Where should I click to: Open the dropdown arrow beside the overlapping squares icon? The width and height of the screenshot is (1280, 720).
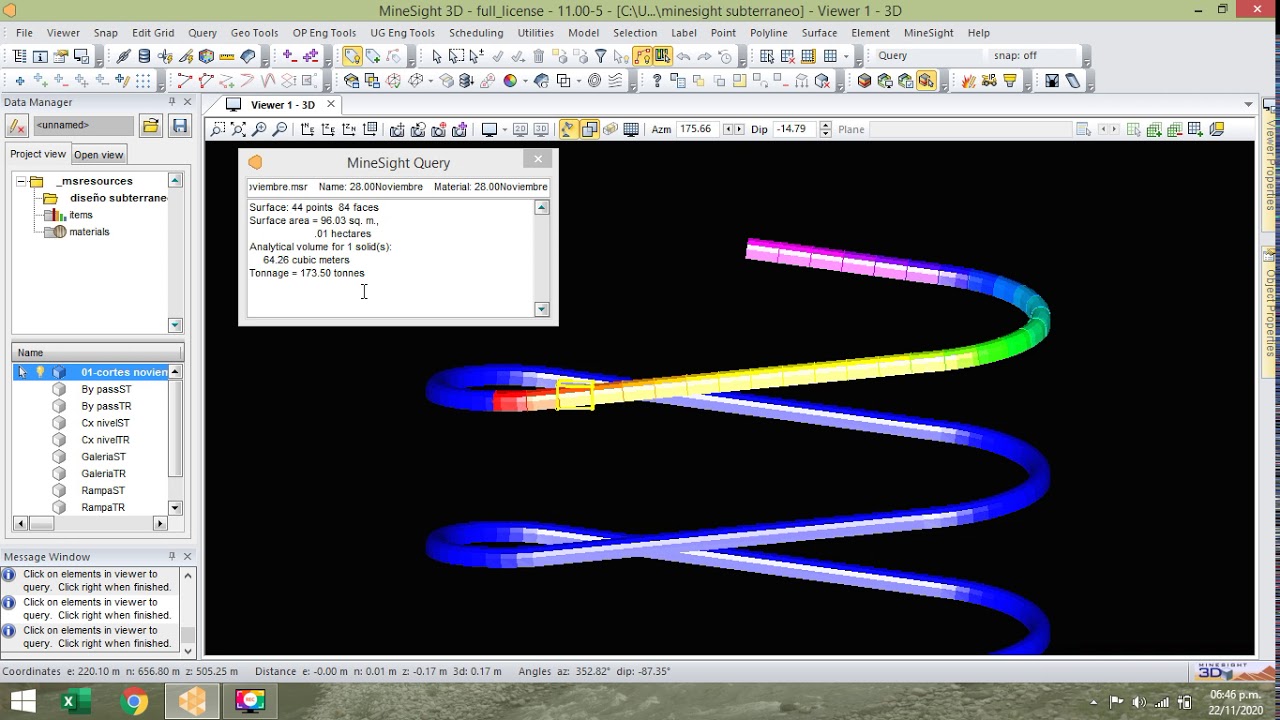click(x=578, y=81)
